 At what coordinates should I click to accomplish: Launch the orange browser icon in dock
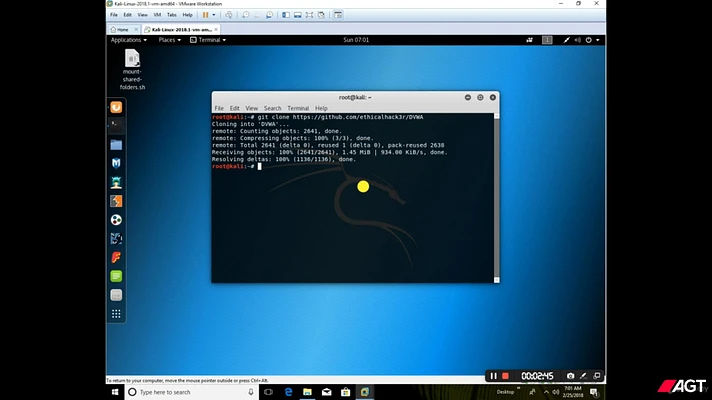pos(116,107)
